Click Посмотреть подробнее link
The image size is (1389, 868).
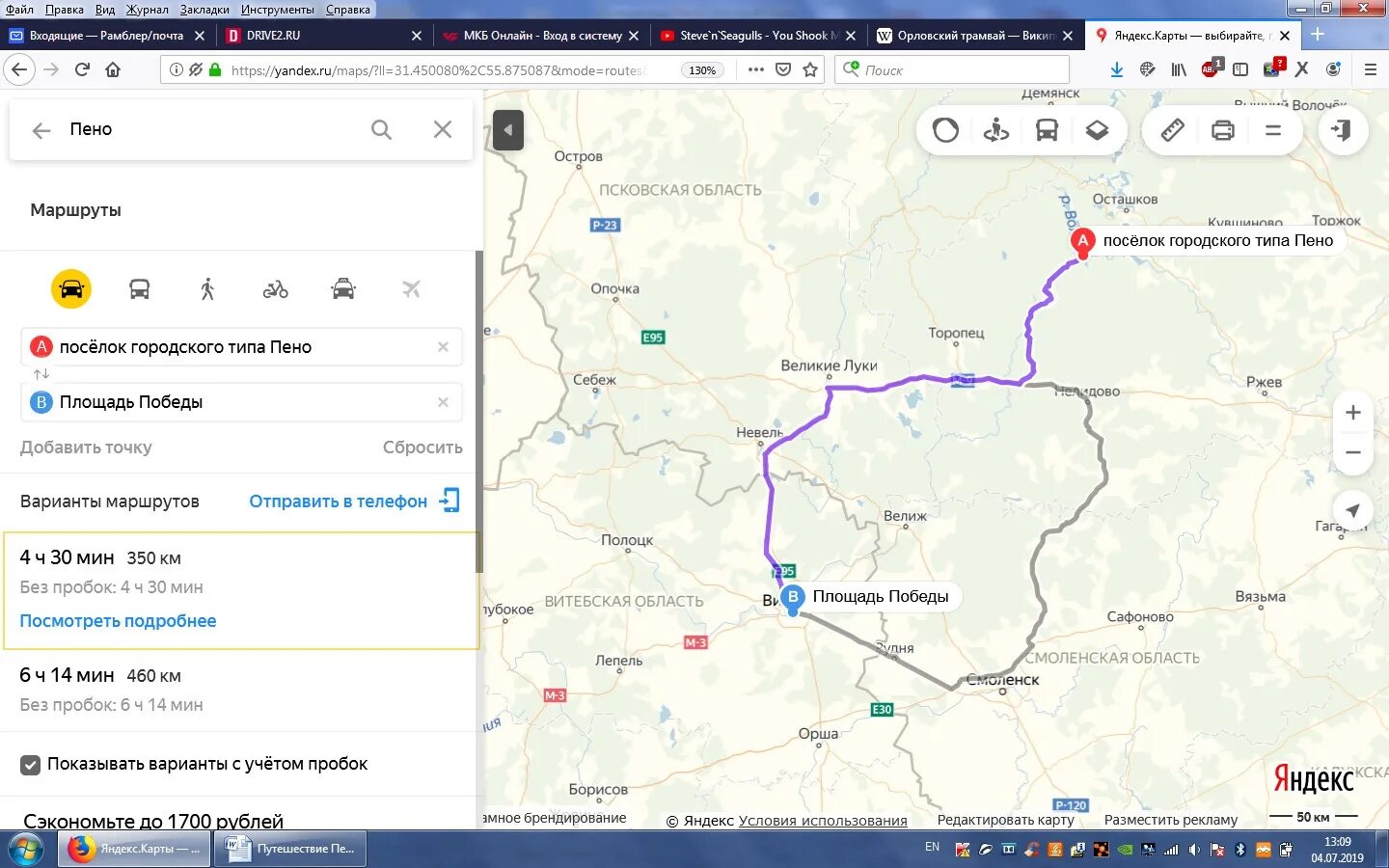[118, 621]
